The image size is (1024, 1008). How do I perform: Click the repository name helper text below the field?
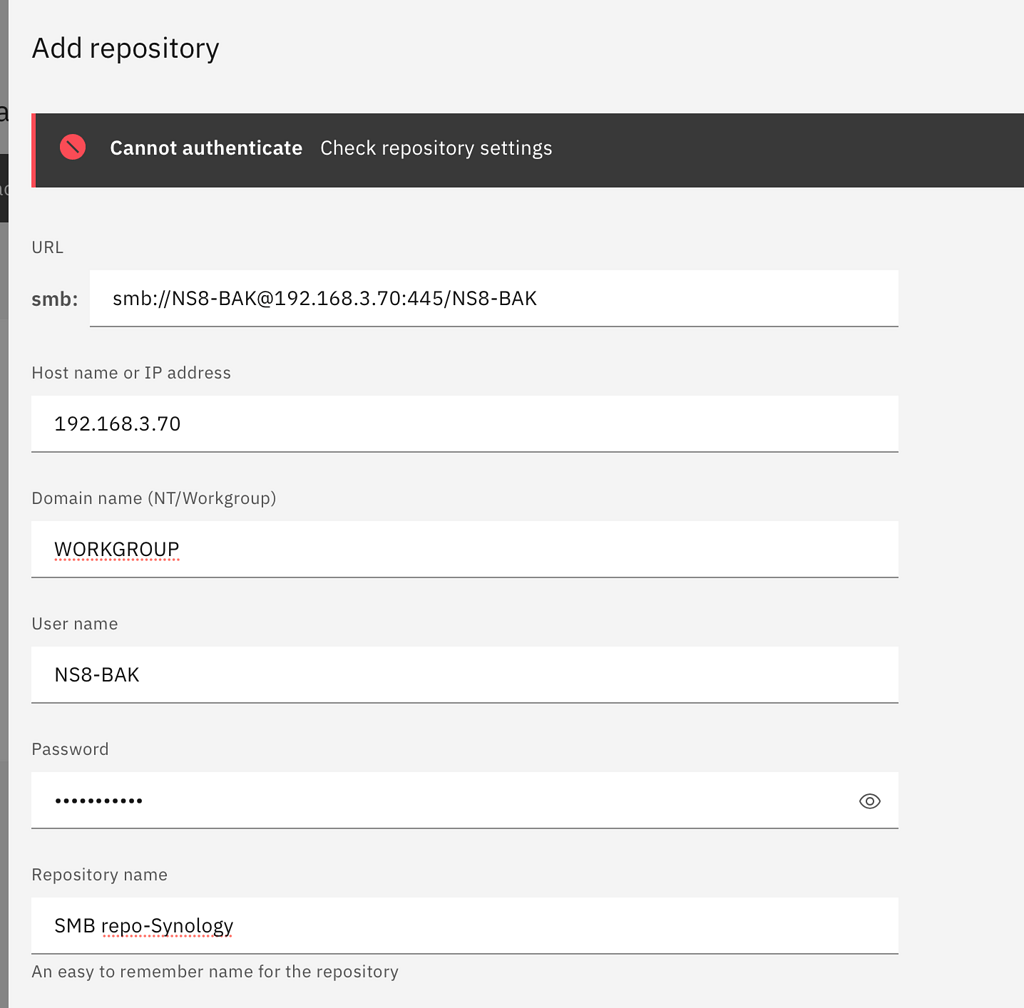click(x=214, y=971)
